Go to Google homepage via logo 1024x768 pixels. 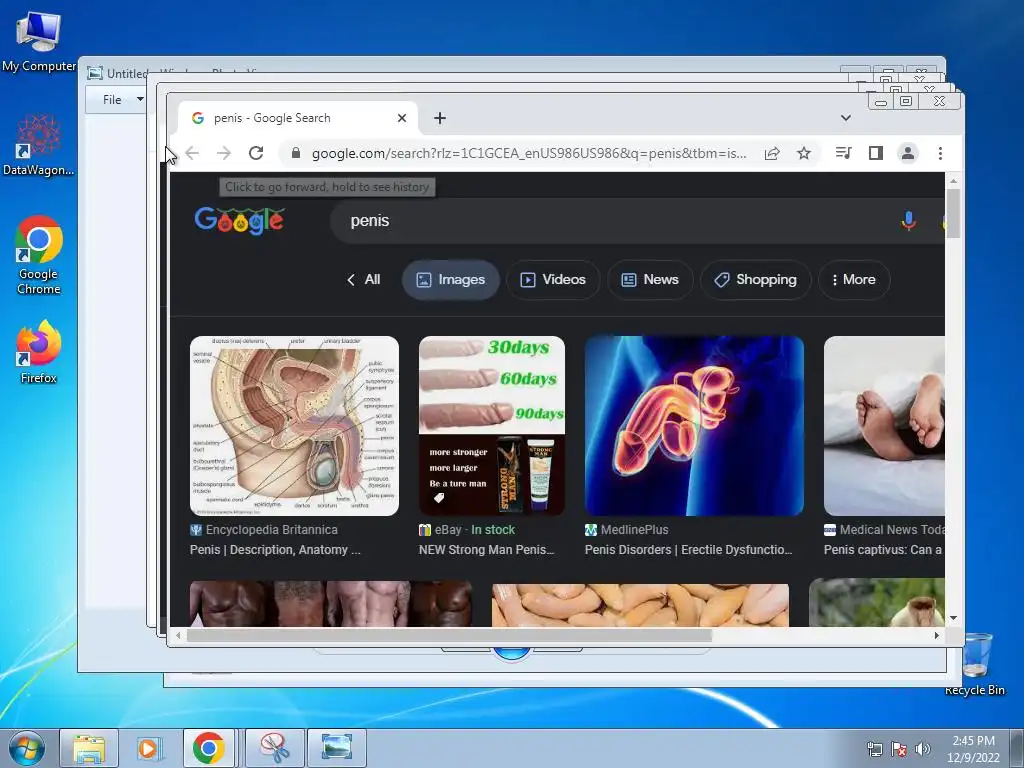click(x=239, y=221)
